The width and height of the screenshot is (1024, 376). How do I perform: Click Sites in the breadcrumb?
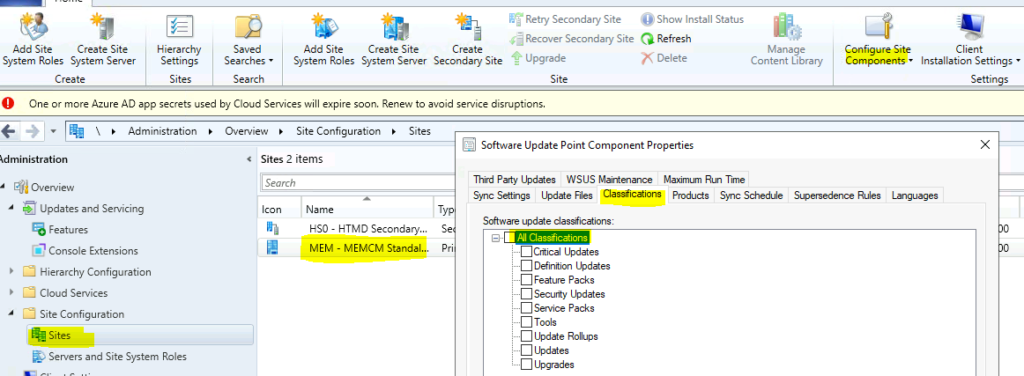[x=419, y=131]
